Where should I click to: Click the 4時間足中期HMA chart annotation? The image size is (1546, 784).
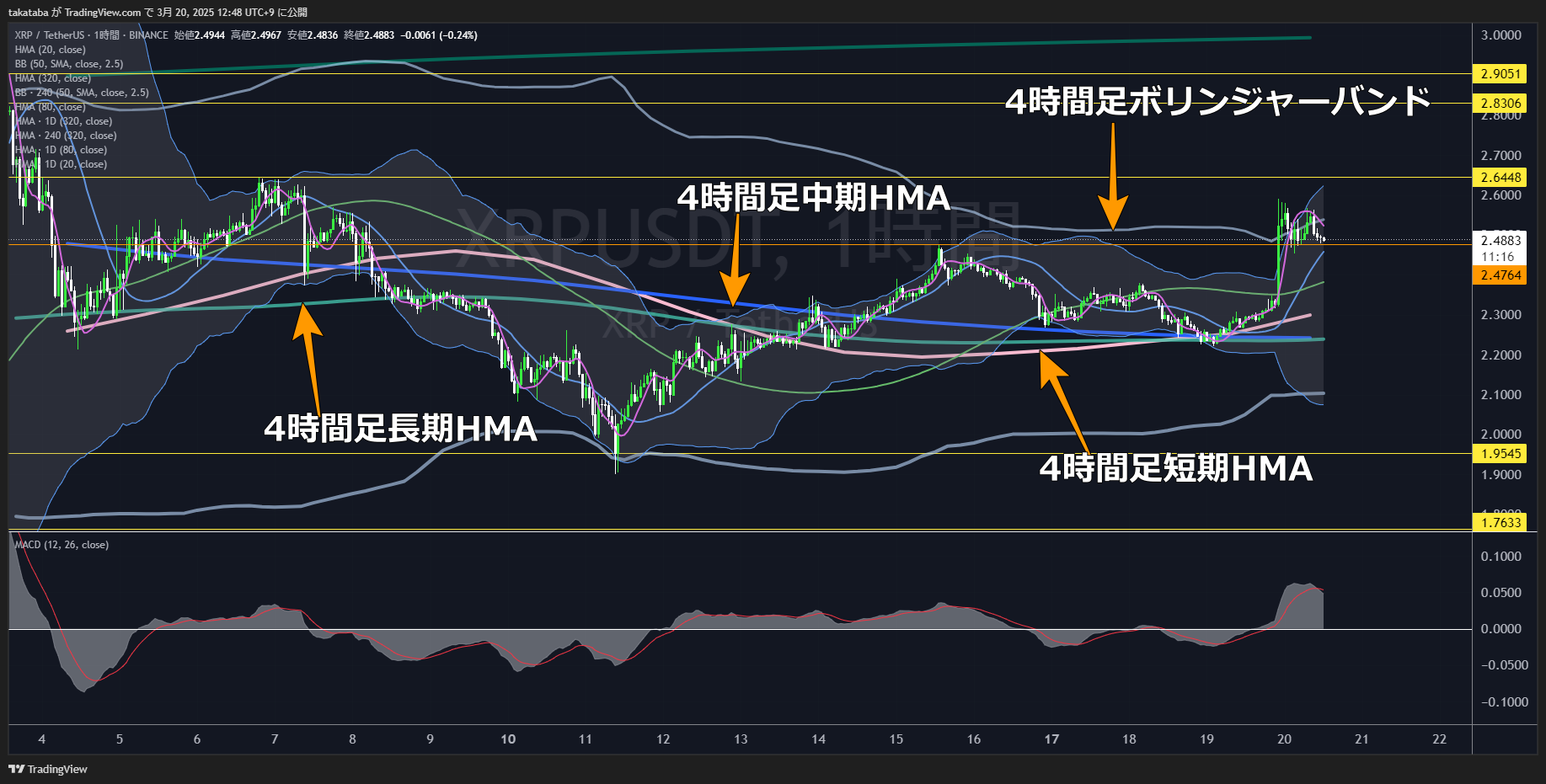point(814,198)
